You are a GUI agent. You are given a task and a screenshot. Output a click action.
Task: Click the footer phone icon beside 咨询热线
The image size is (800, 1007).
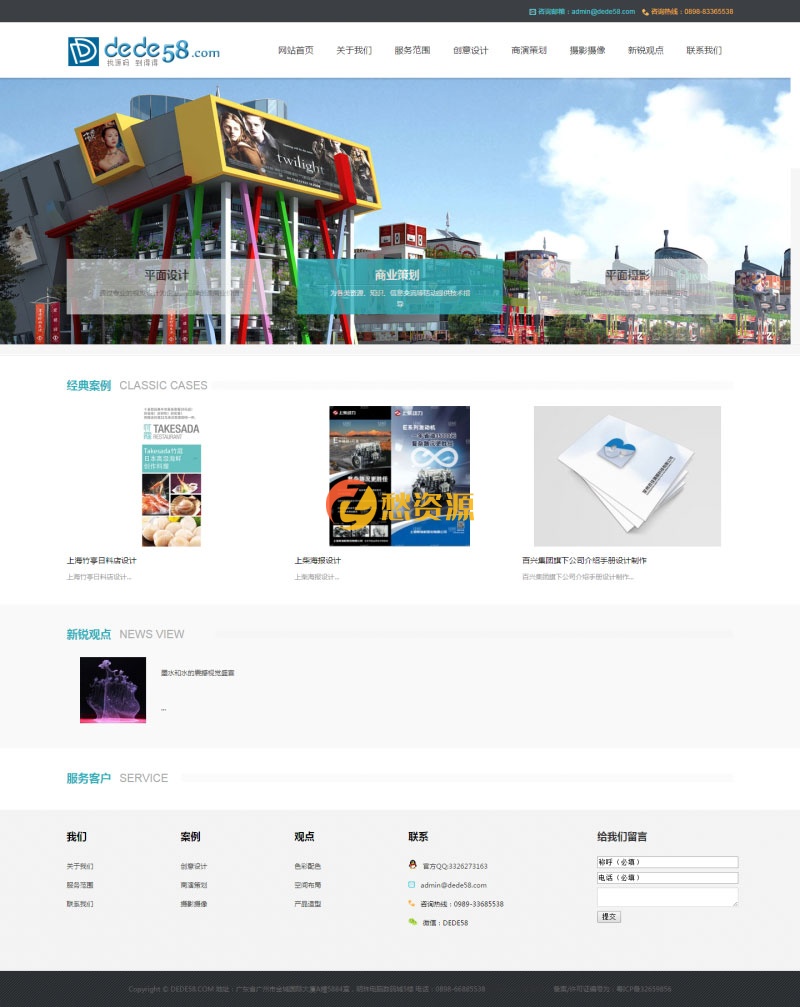[412, 903]
